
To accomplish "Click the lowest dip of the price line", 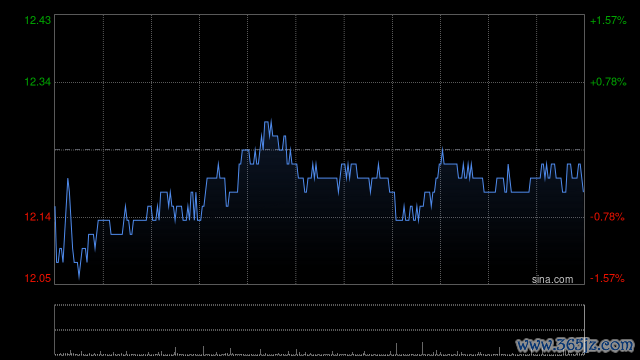I will pyautogui.click(x=79, y=278).
